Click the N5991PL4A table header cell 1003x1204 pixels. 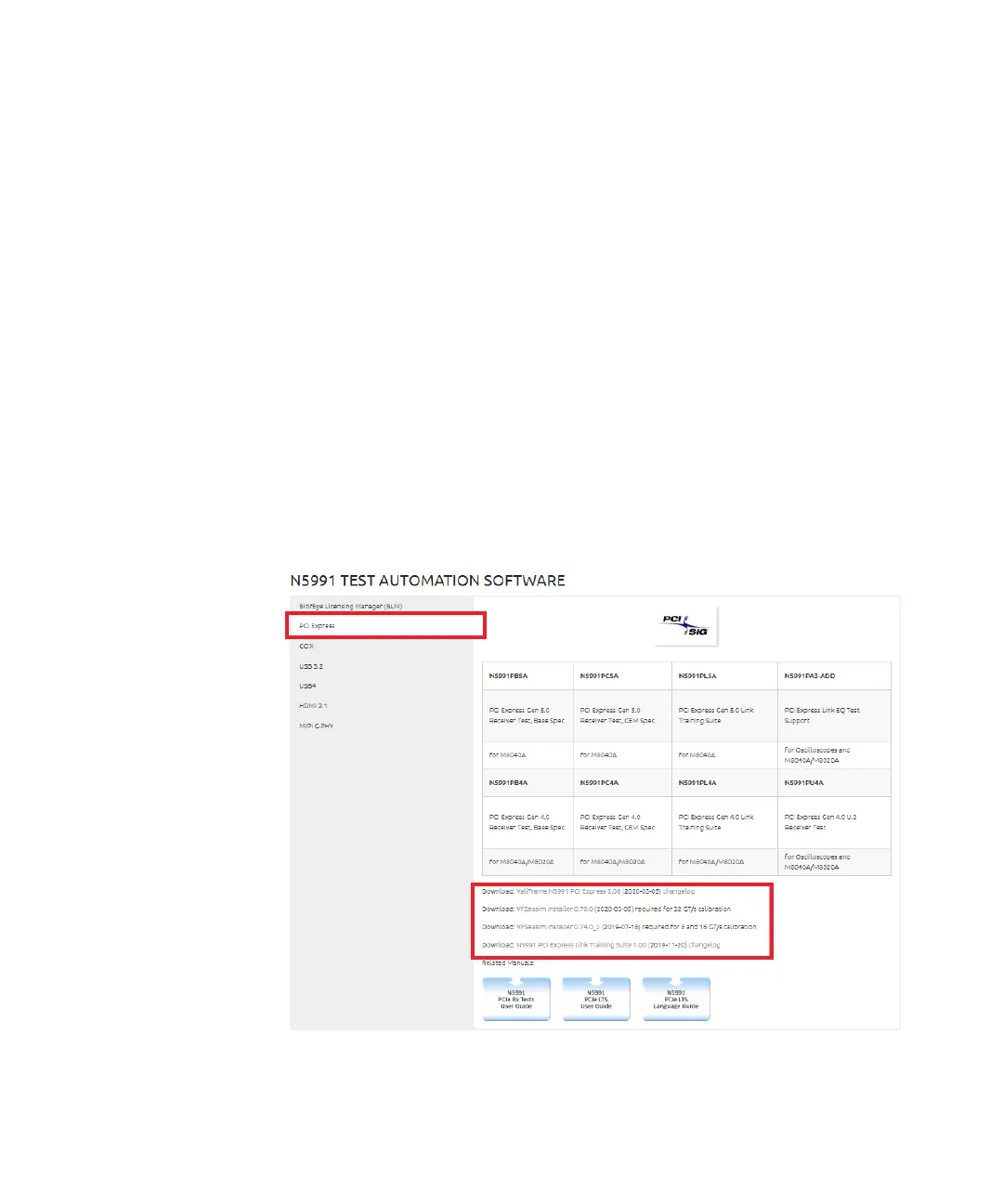click(x=724, y=783)
